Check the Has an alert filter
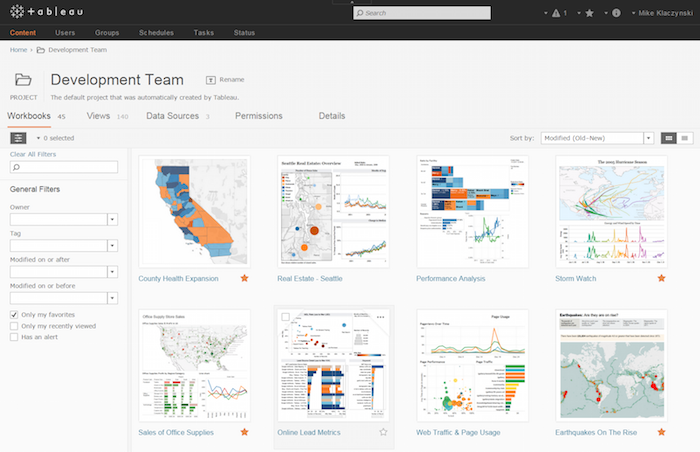700x452 pixels. click(13, 338)
